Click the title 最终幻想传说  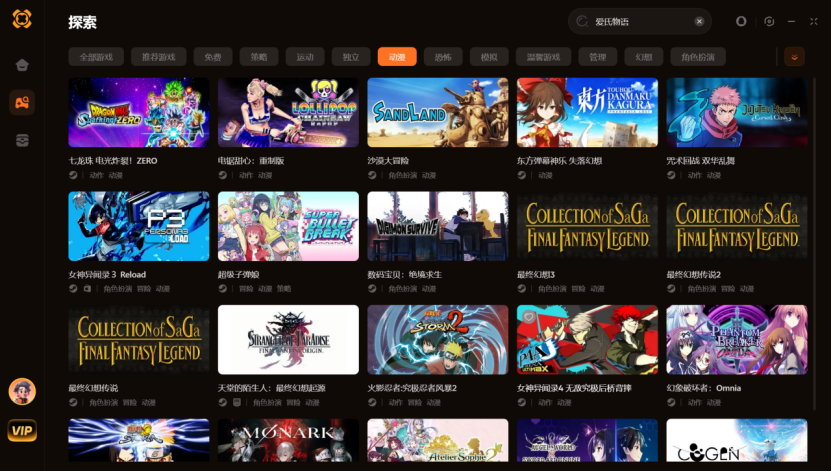coord(93,388)
